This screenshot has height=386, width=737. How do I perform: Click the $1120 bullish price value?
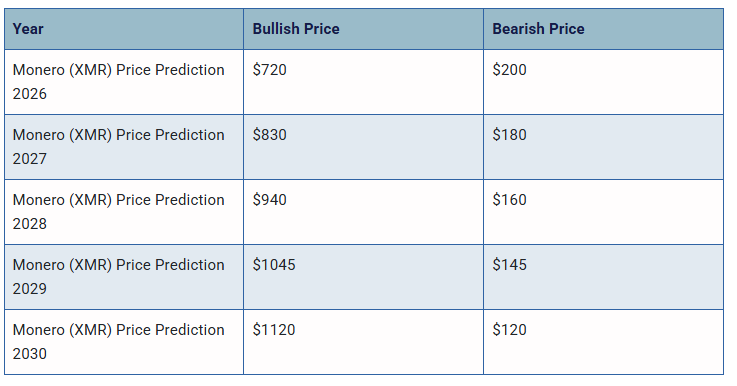274,330
